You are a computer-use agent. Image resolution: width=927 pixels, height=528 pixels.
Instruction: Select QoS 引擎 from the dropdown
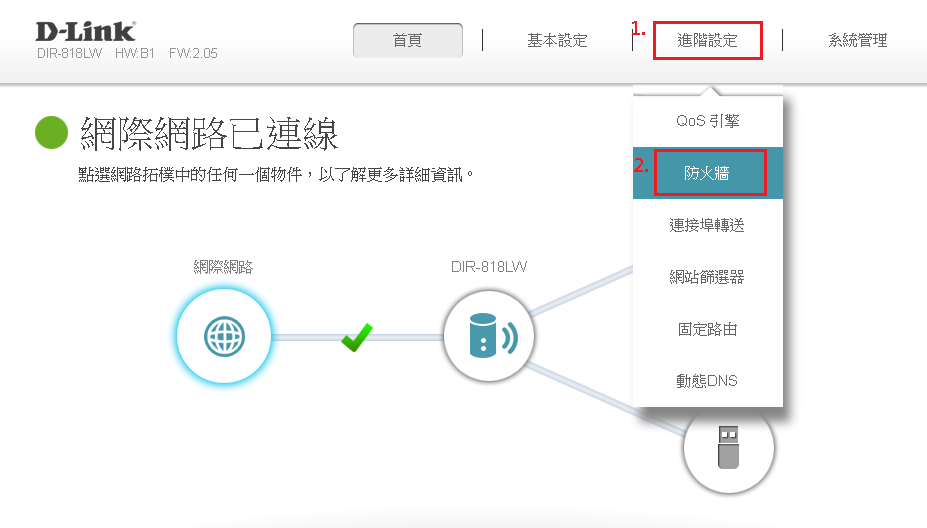(707, 121)
